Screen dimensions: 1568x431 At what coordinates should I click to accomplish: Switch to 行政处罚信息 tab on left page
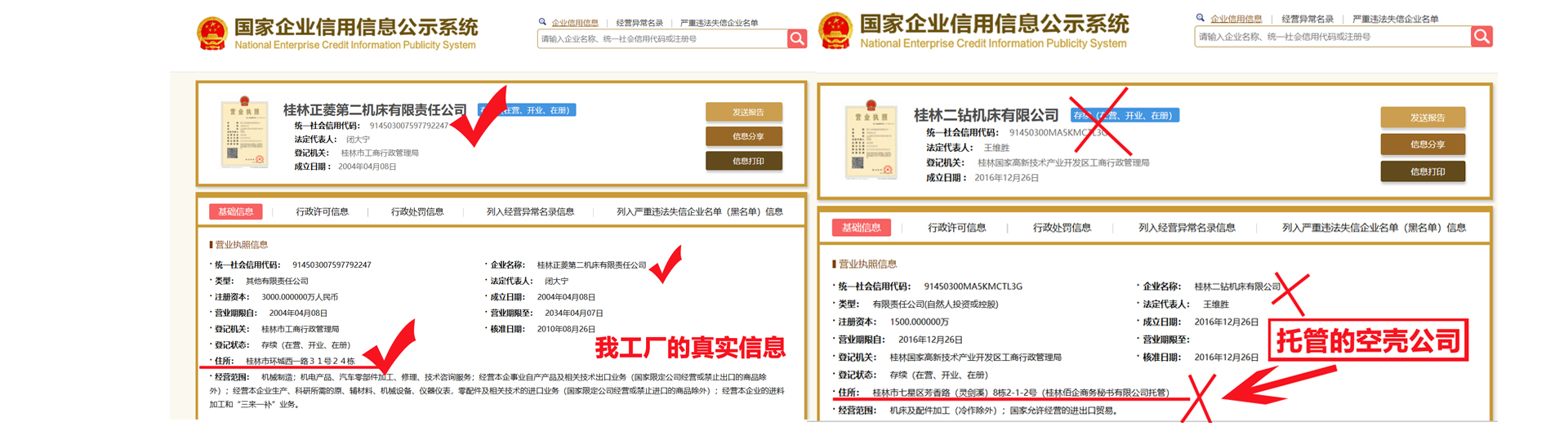417,211
